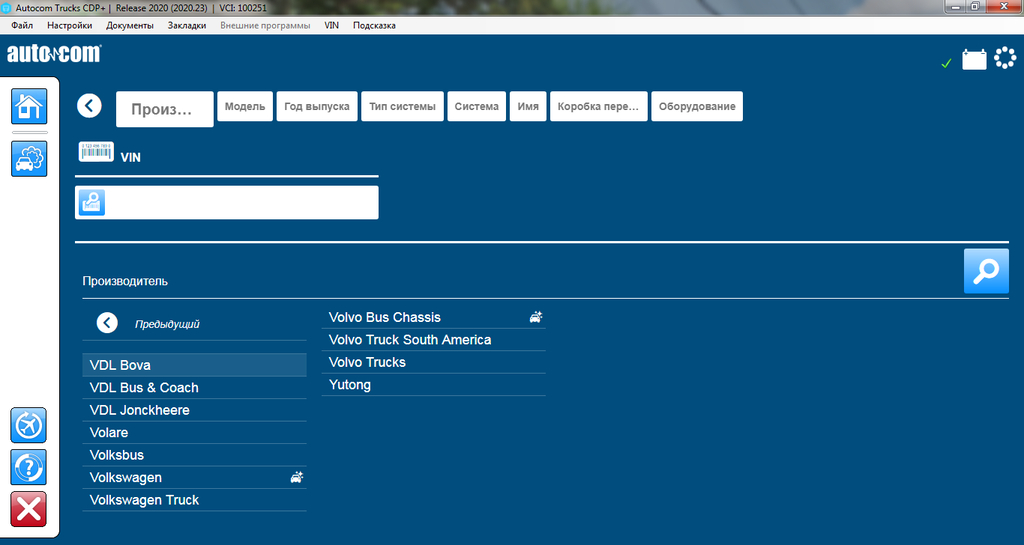Select the Тип системы tab

pos(402,106)
